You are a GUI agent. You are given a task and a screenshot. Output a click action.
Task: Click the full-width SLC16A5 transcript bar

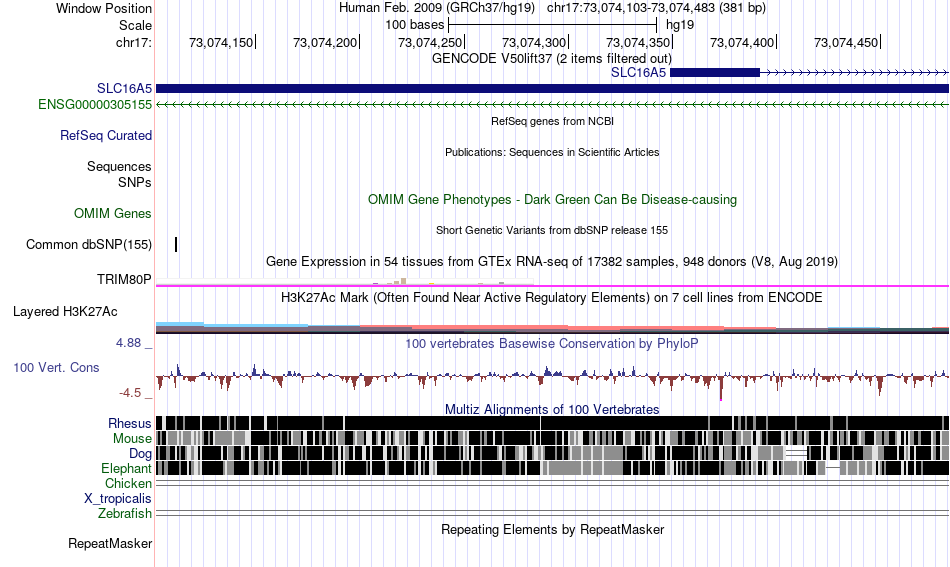pyautogui.click(x=553, y=88)
